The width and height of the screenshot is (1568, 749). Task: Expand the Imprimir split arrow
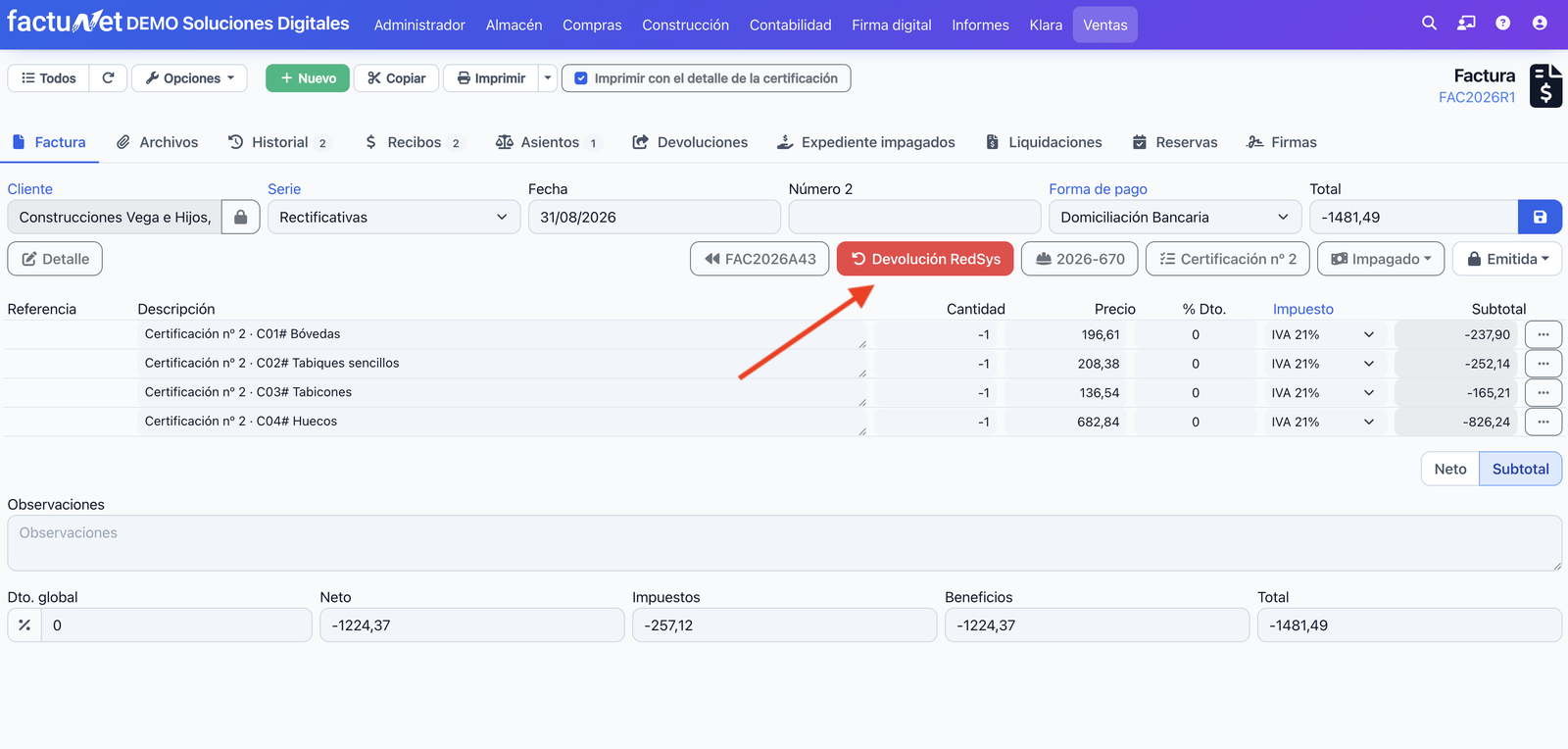[548, 78]
